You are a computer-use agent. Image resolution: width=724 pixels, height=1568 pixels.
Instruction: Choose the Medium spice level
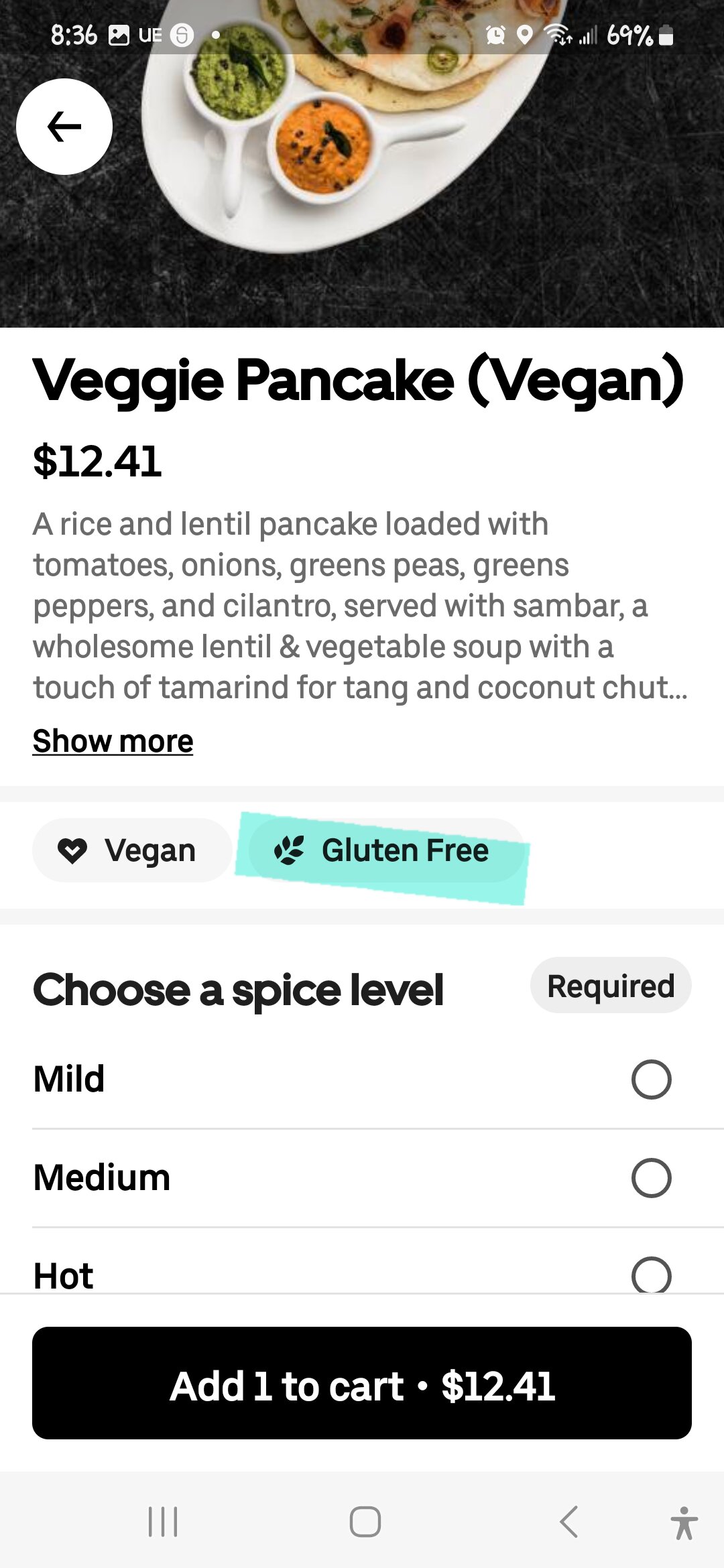click(x=651, y=1178)
